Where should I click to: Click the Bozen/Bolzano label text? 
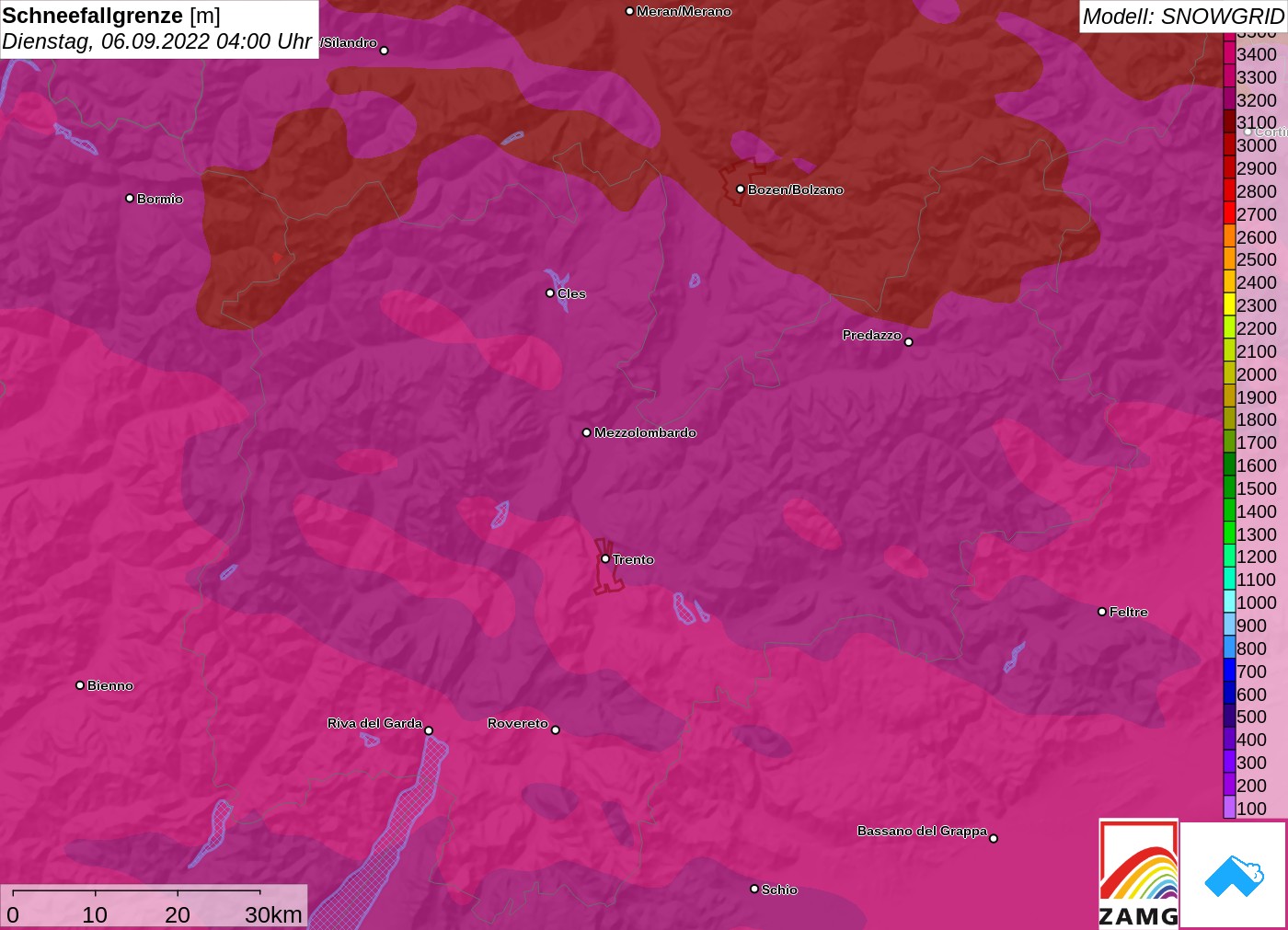point(796,189)
